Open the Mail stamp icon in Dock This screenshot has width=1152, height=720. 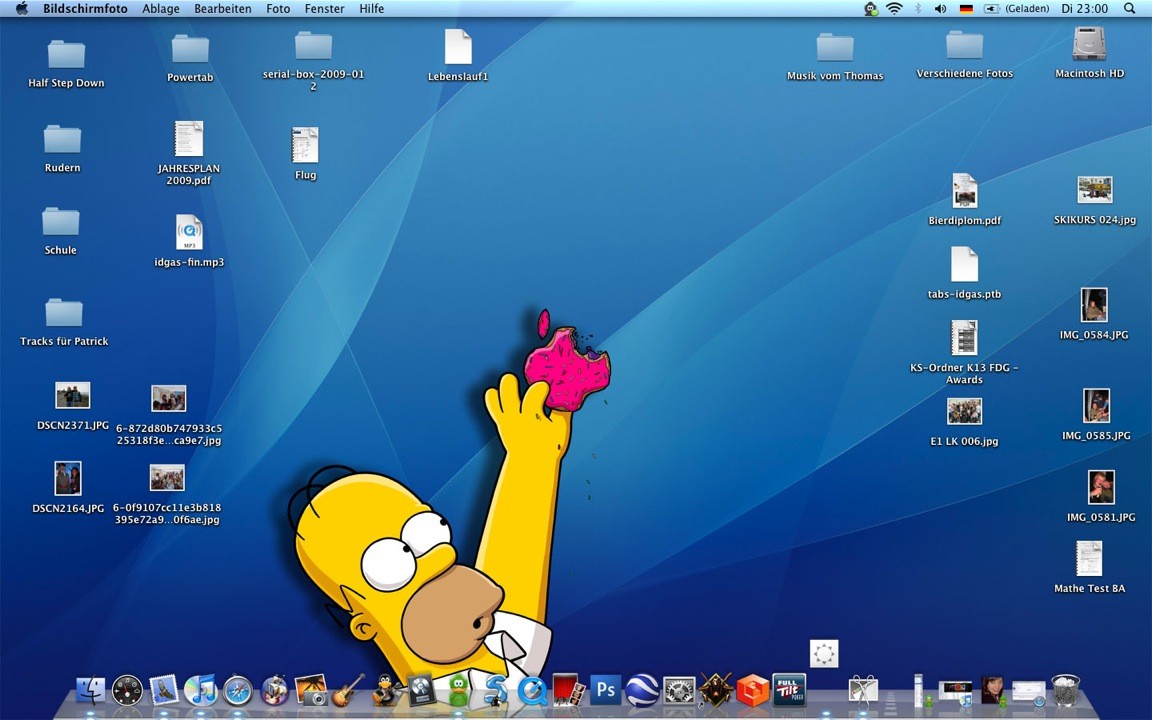(x=163, y=691)
